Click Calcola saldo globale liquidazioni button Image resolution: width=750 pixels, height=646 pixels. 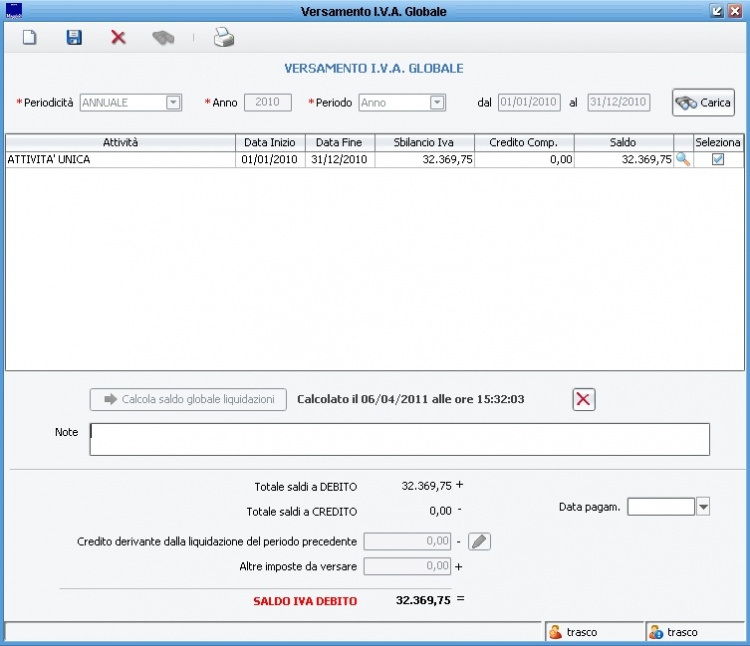pos(189,400)
